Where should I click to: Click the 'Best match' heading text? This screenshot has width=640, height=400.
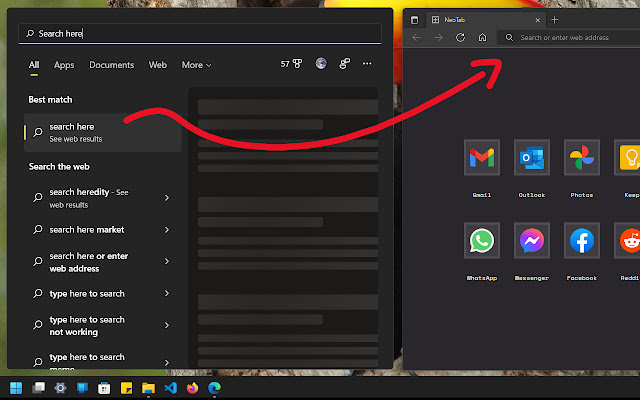(50, 100)
